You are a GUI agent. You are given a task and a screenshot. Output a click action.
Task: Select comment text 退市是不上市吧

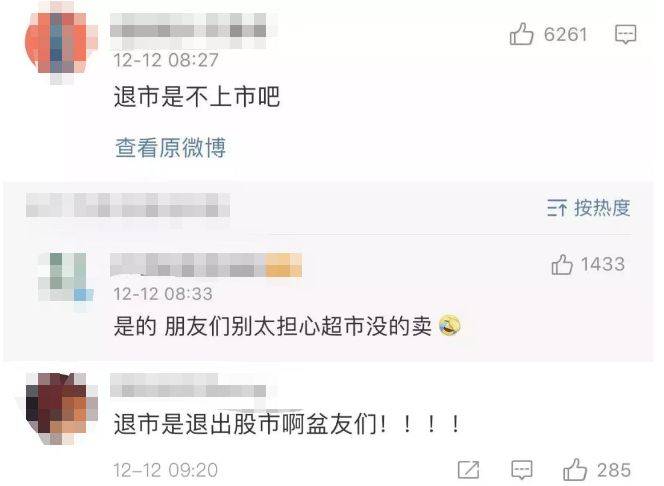click(x=197, y=97)
